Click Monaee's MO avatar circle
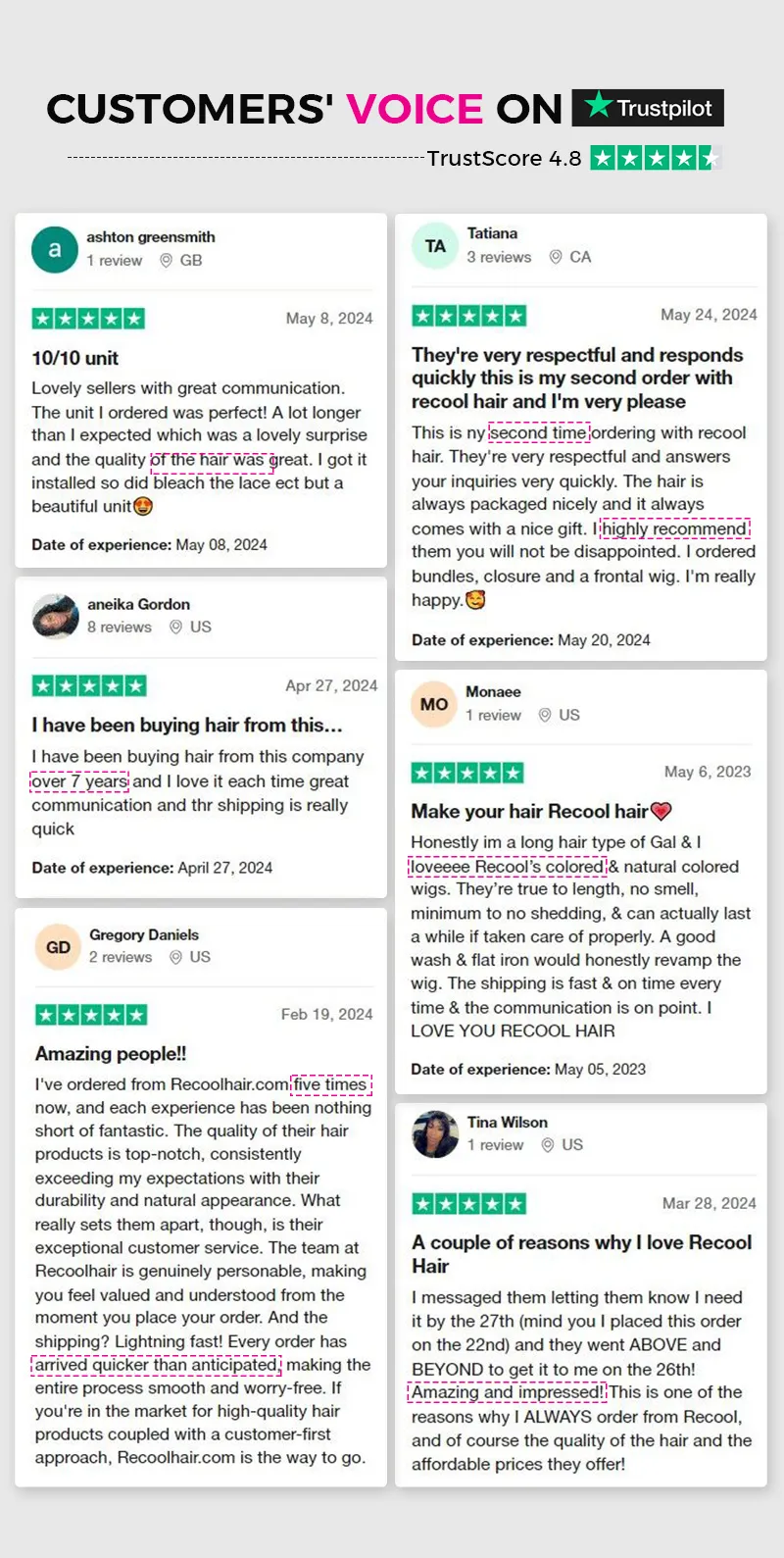The image size is (784, 1558). [434, 704]
